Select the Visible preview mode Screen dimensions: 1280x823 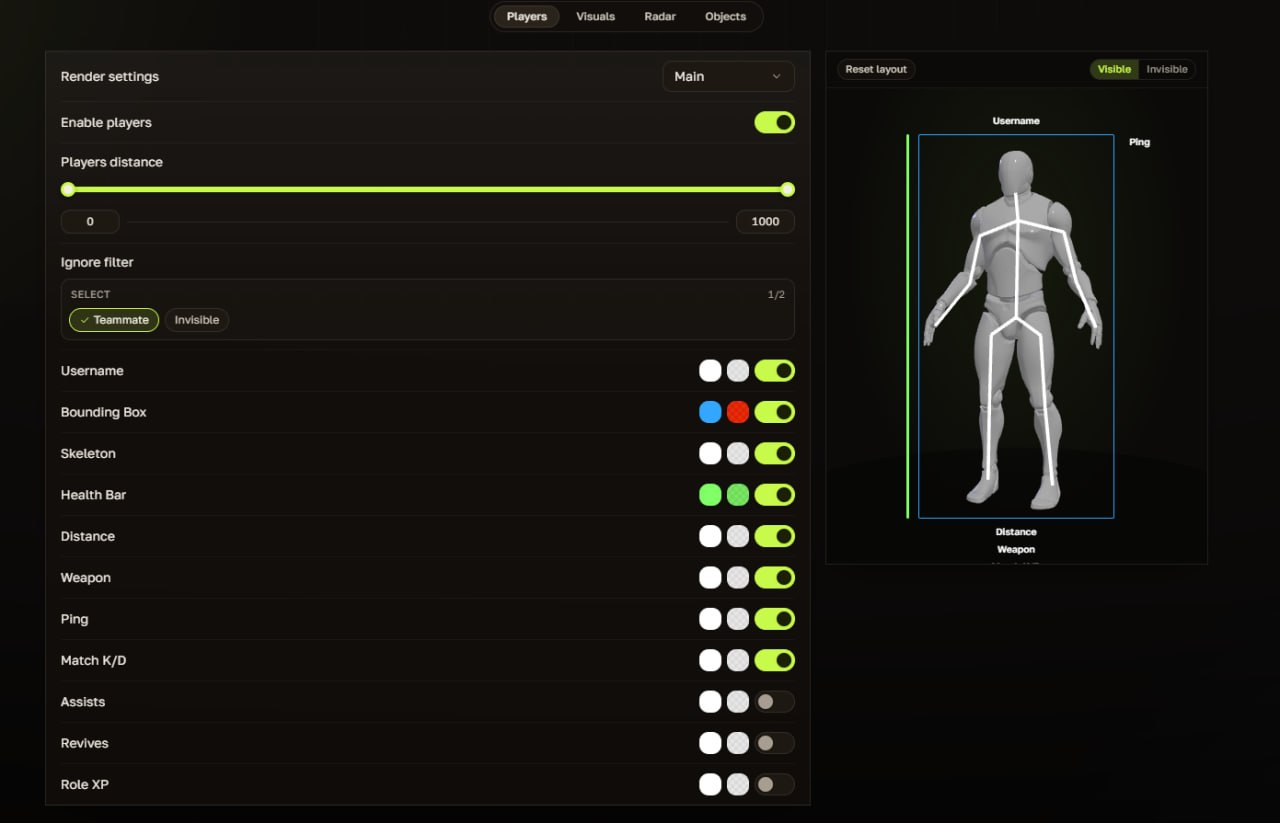tap(1114, 69)
